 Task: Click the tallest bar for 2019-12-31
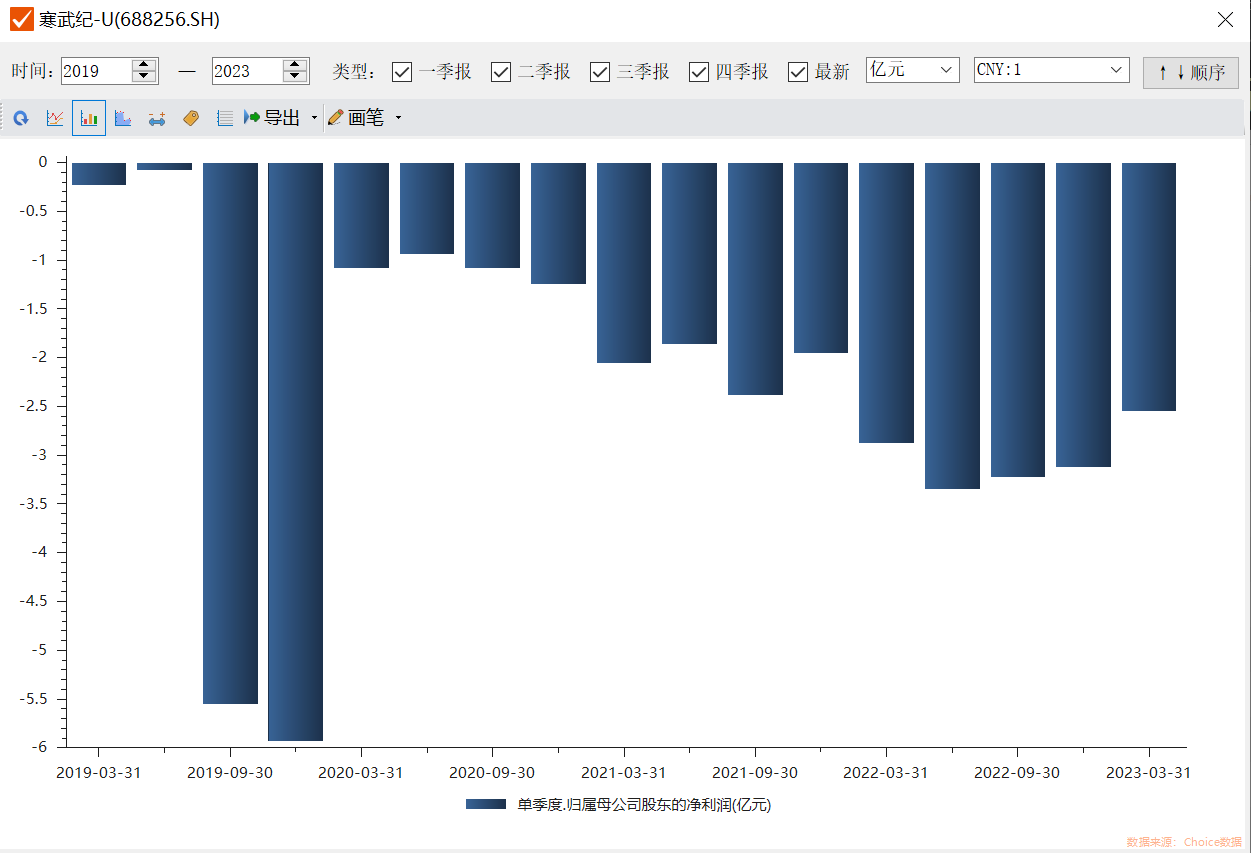pyautogui.click(x=296, y=451)
